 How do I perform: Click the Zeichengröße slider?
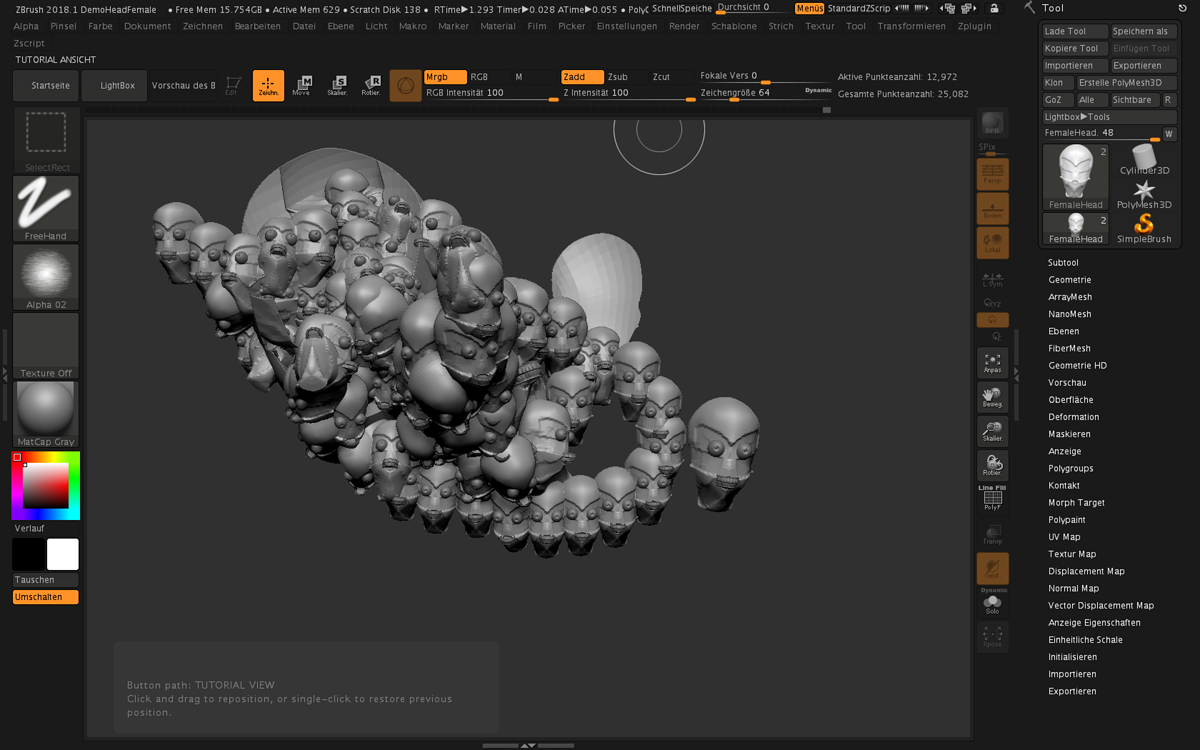point(765,93)
